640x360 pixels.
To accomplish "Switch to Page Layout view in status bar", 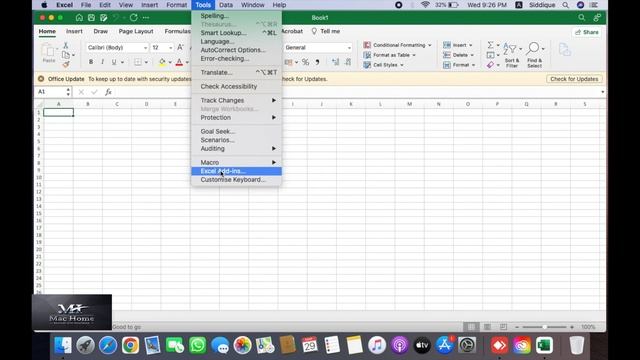I will tap(487, 327).
